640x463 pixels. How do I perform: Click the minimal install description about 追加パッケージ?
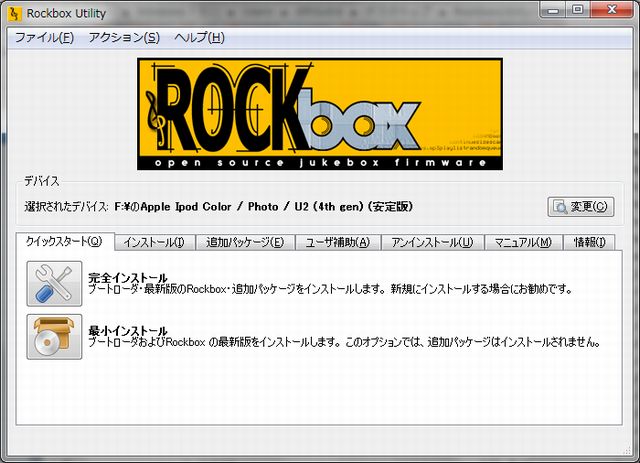click(344, 342)
